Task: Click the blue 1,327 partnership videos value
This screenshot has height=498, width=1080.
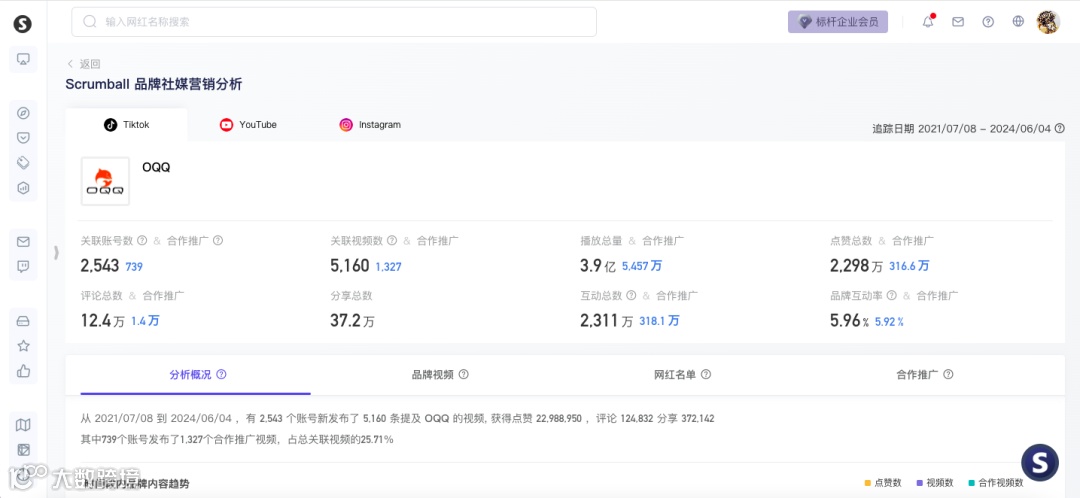Action: [388, 267]
